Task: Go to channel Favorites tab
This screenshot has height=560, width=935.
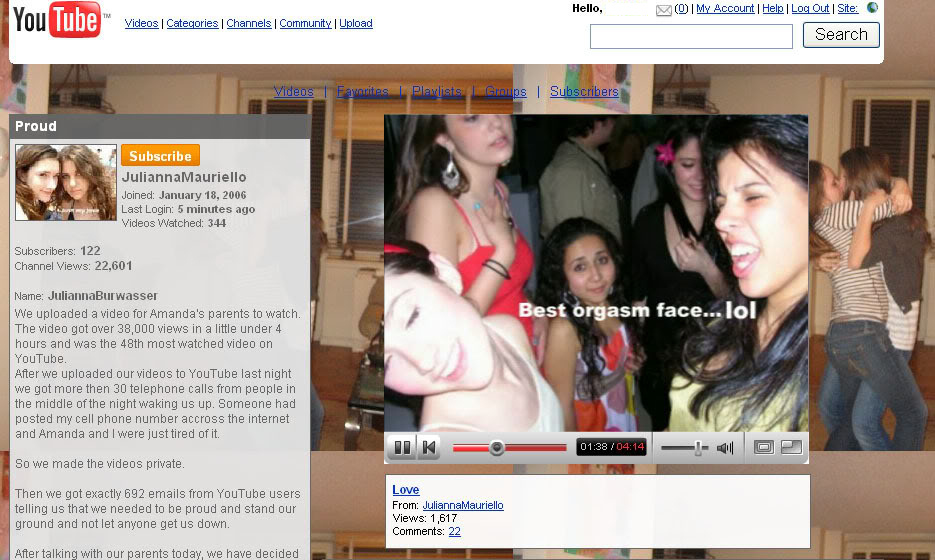Action: tap(362, 91)
